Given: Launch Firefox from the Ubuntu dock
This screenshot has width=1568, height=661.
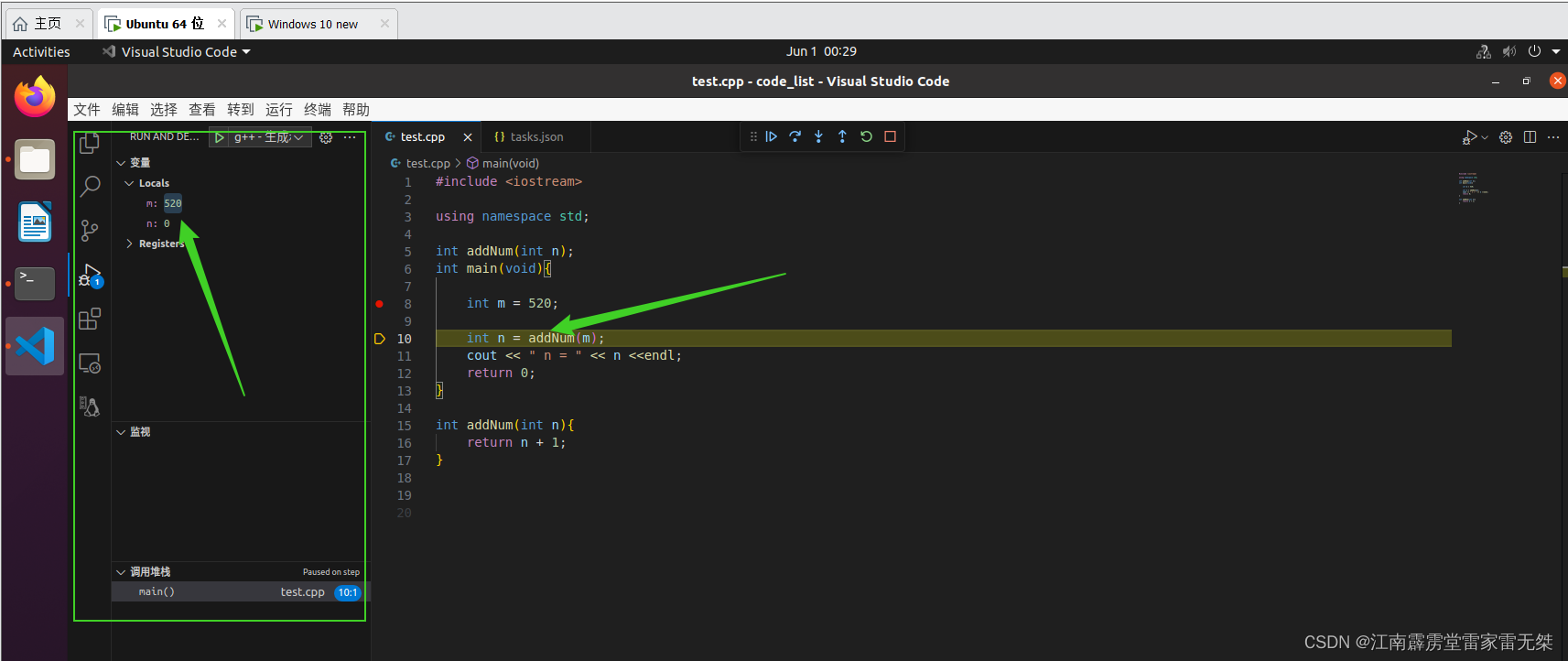Looking at the screenshot, I should [35, 96].
